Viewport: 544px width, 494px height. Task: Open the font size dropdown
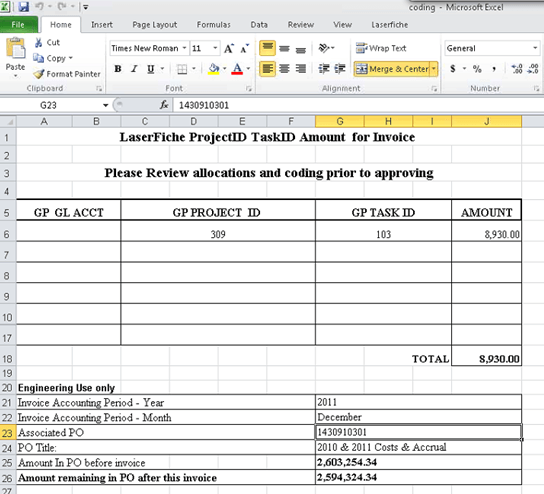point(215,48)
